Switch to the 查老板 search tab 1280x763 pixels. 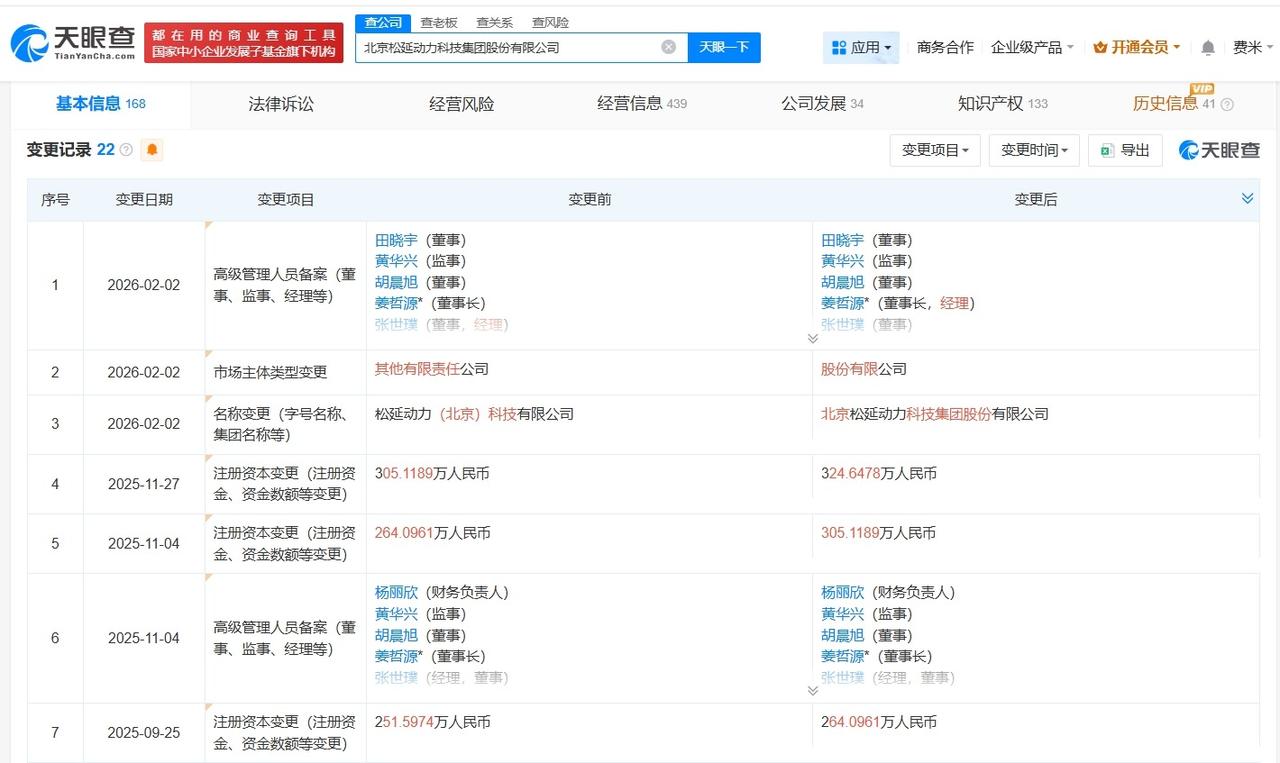(440, 22)
